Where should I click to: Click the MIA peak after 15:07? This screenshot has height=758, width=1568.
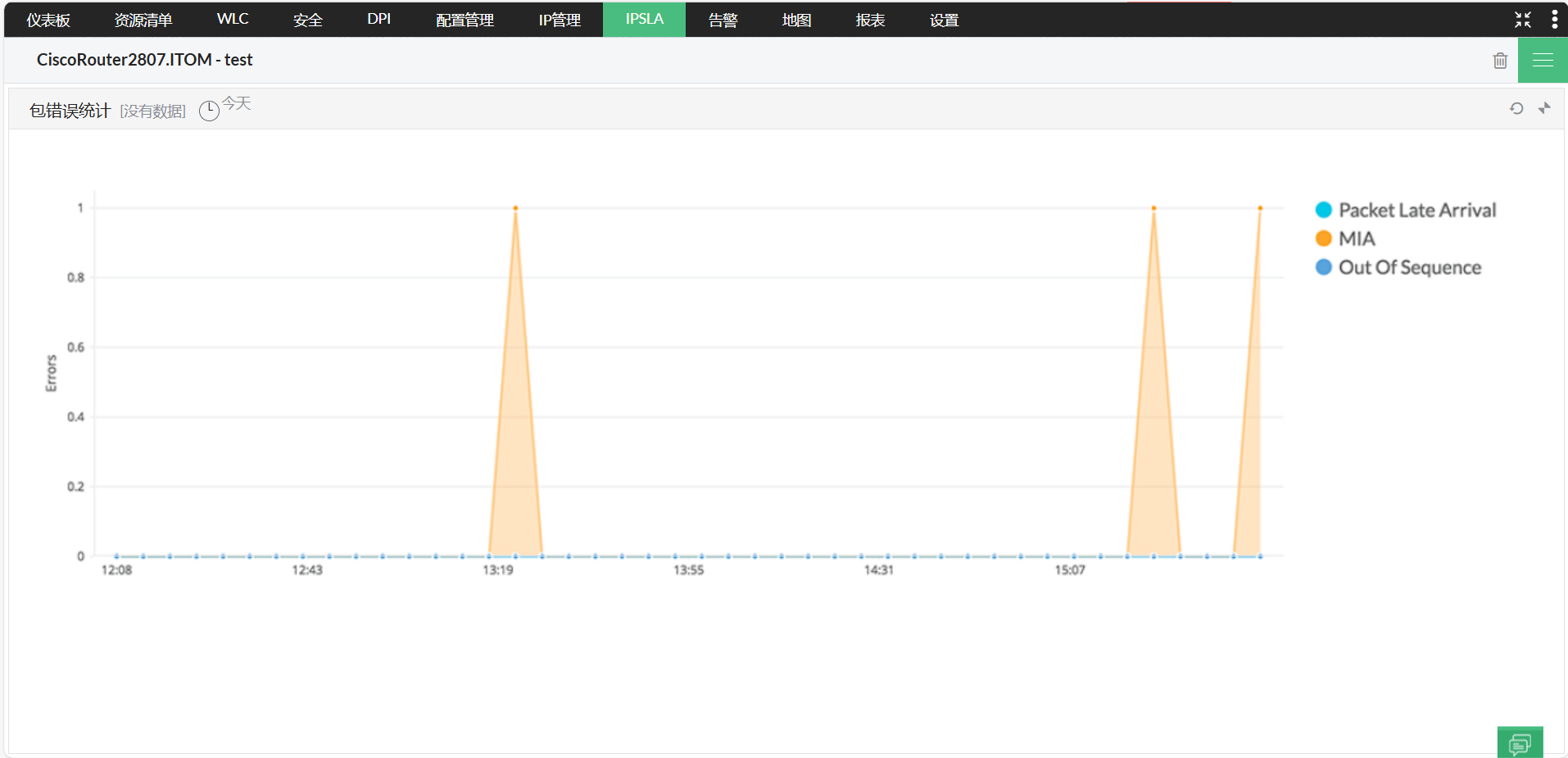tap(1153, 208)
